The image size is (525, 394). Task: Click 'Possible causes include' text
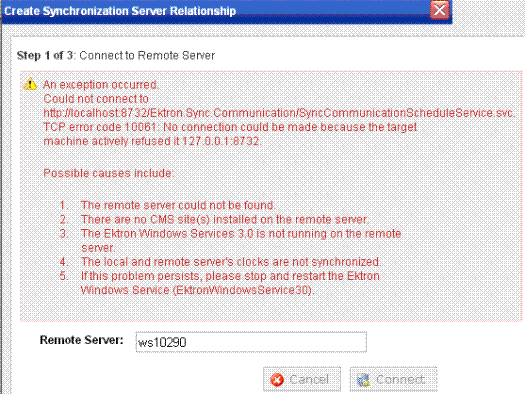click(108, 173)
